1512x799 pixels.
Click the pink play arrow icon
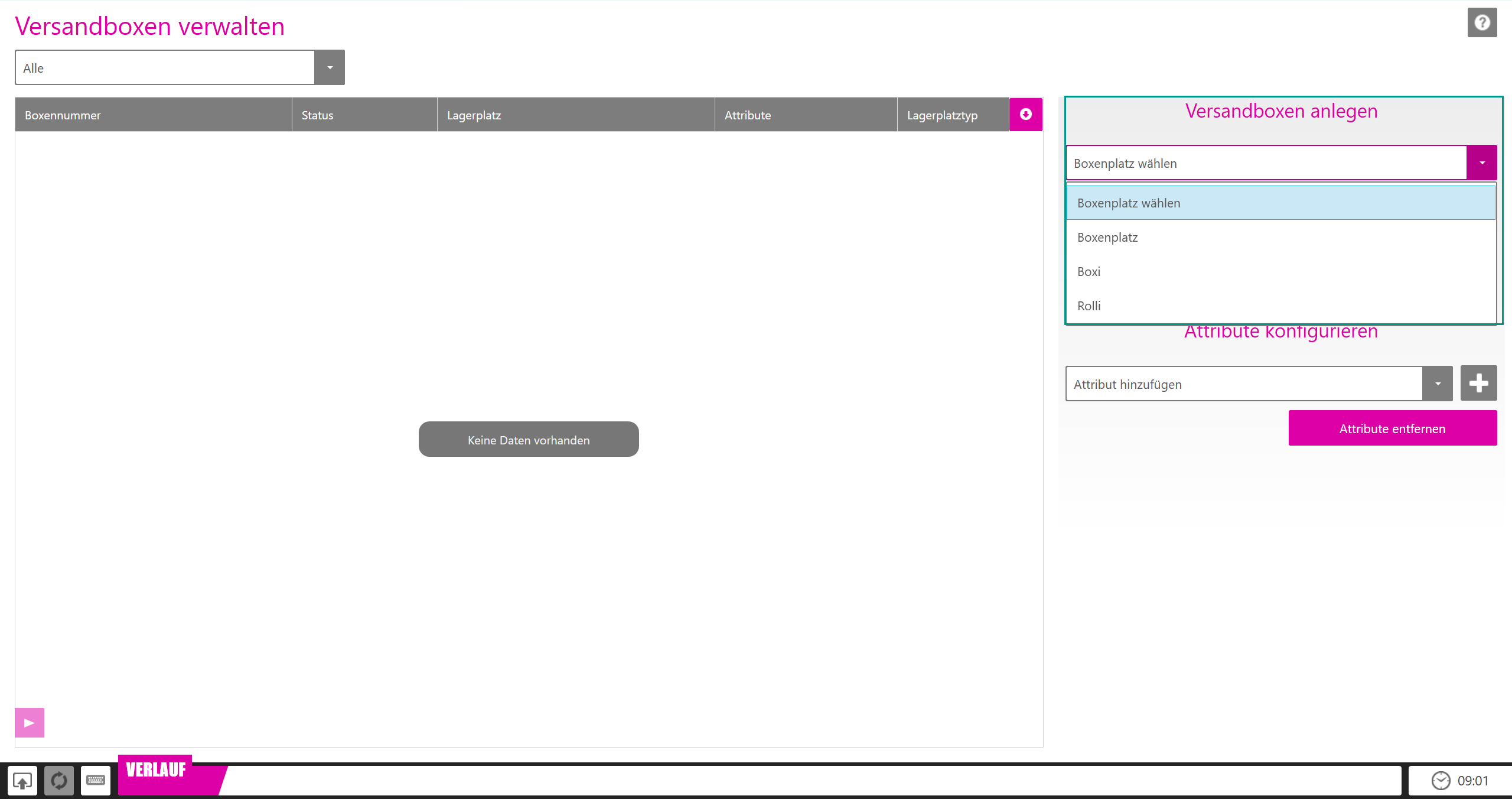[x=30, y=722]
